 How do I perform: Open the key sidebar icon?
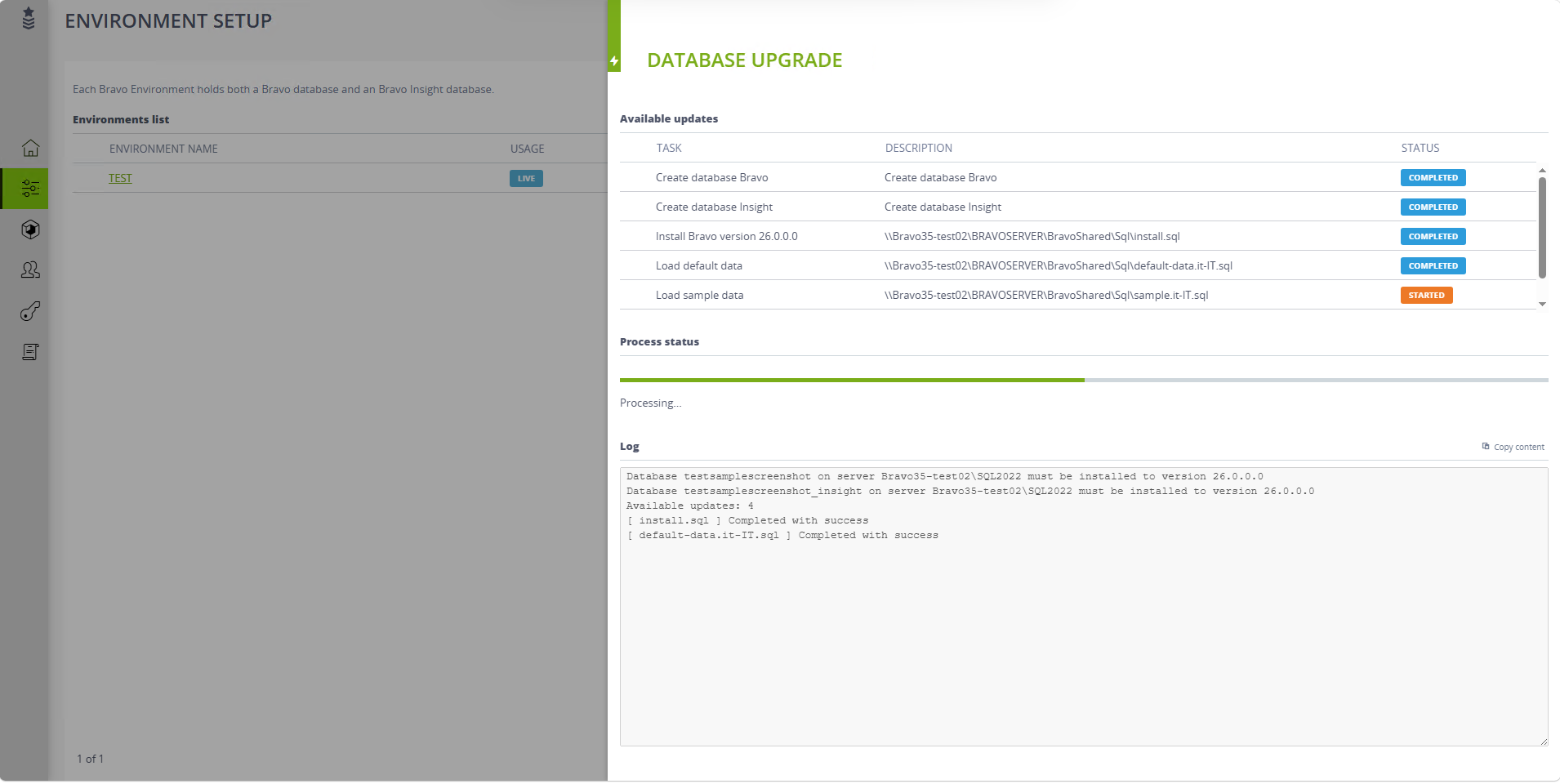[30, 311]
